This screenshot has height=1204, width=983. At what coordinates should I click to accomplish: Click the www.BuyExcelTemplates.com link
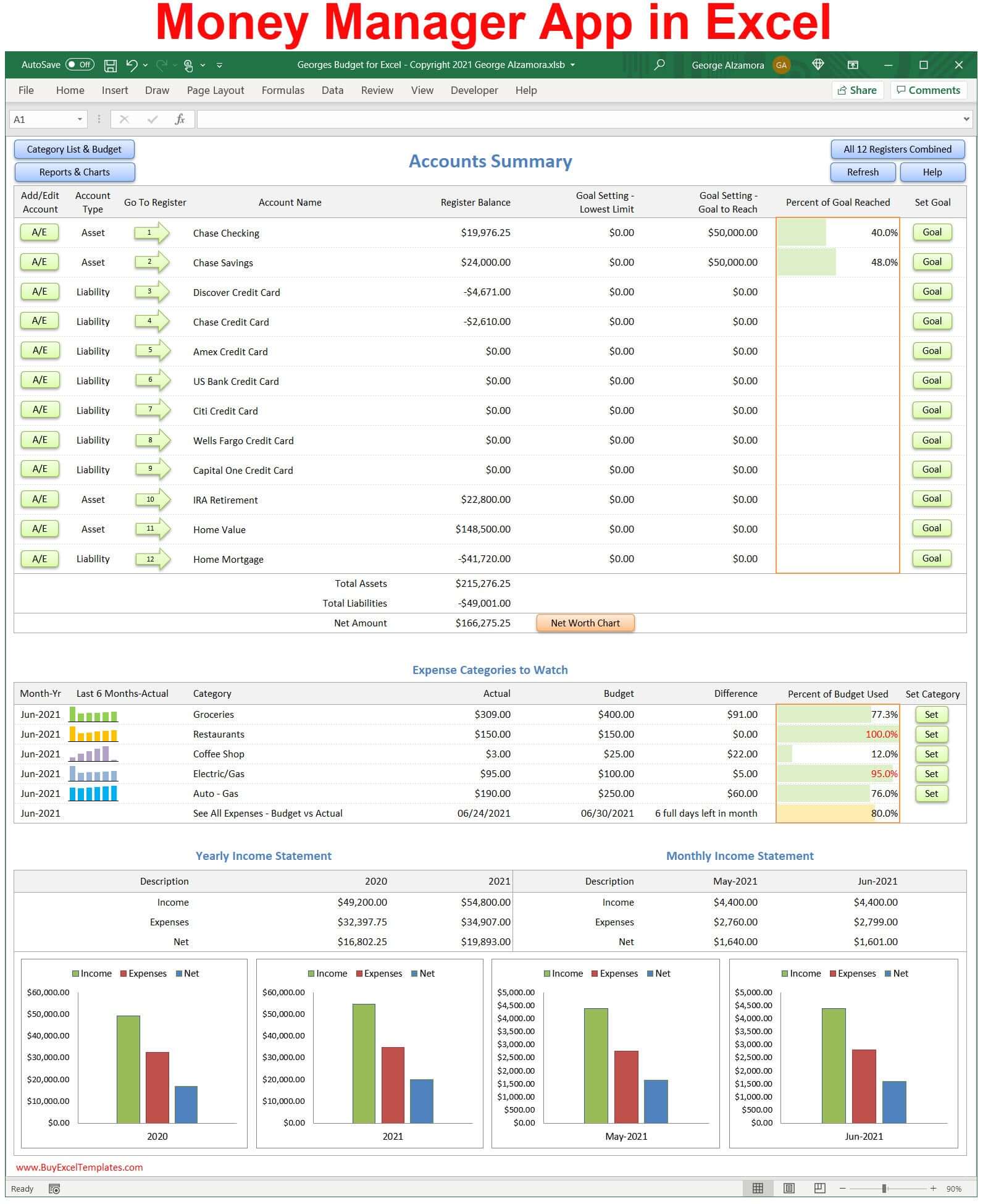[80, 1167]
